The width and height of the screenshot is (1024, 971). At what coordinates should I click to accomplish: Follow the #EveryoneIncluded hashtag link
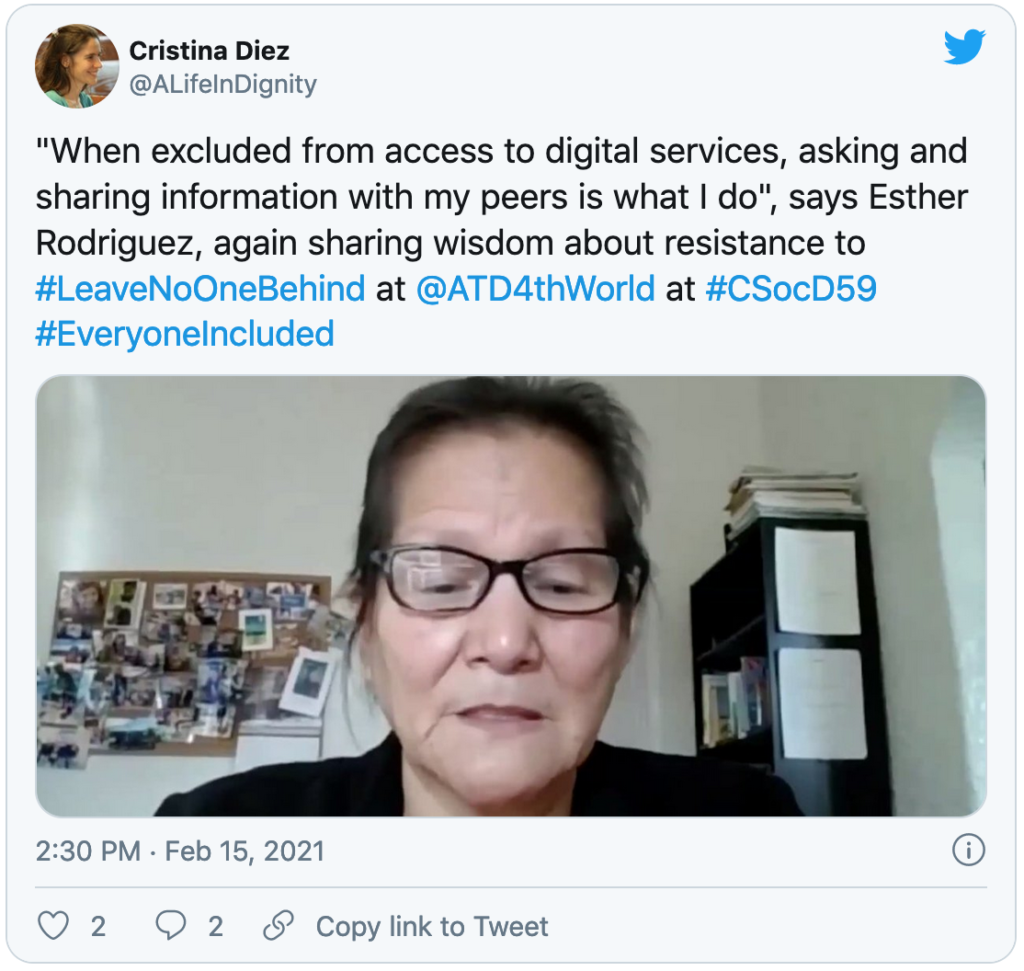click(185, 334)
